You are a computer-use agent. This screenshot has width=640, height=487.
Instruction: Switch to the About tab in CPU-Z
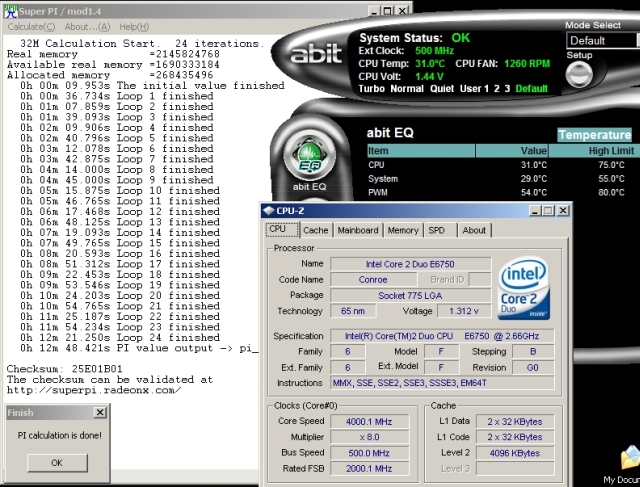click(474, 230)
